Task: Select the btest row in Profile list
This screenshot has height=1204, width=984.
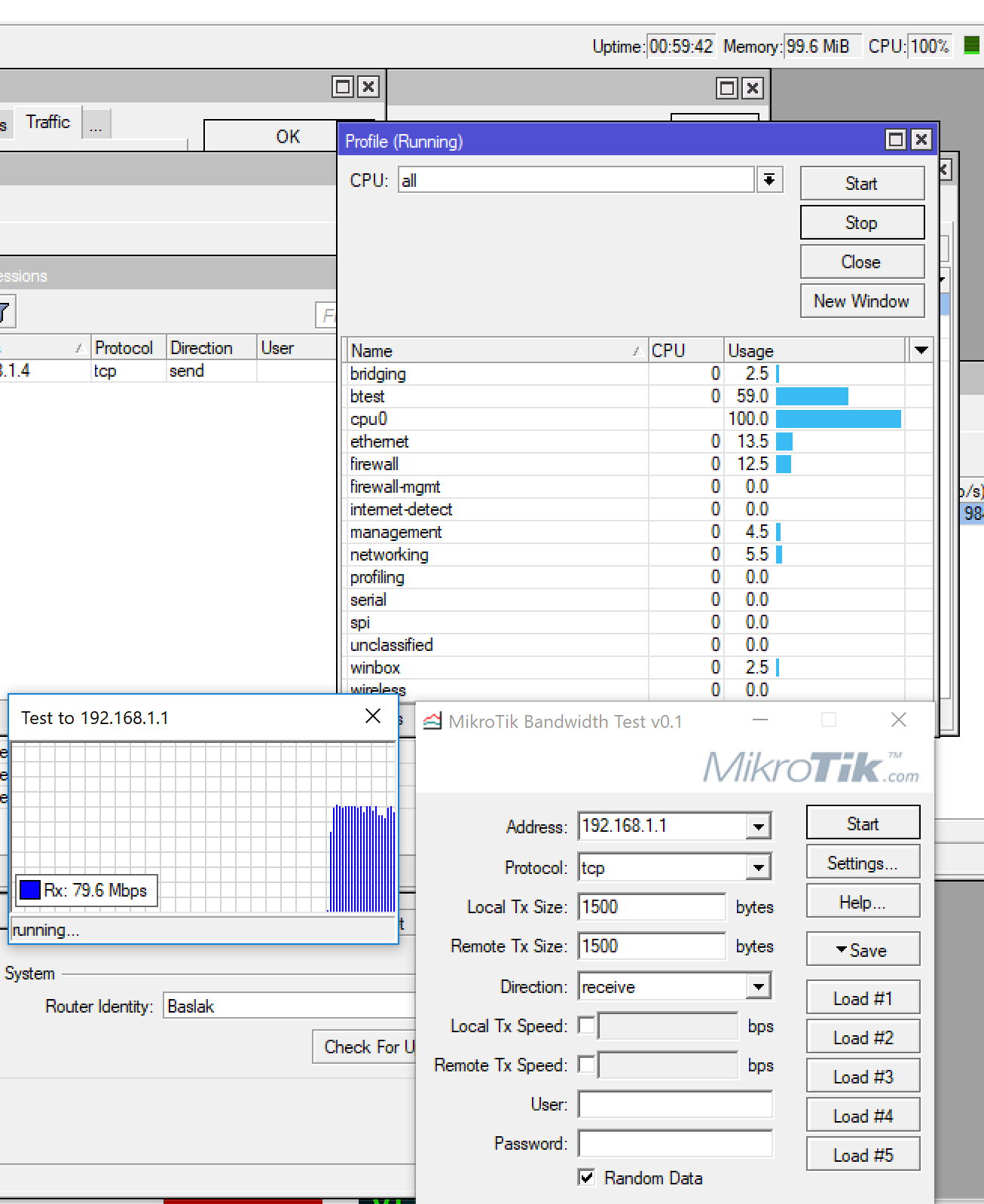Action: (x=637, y=396)
